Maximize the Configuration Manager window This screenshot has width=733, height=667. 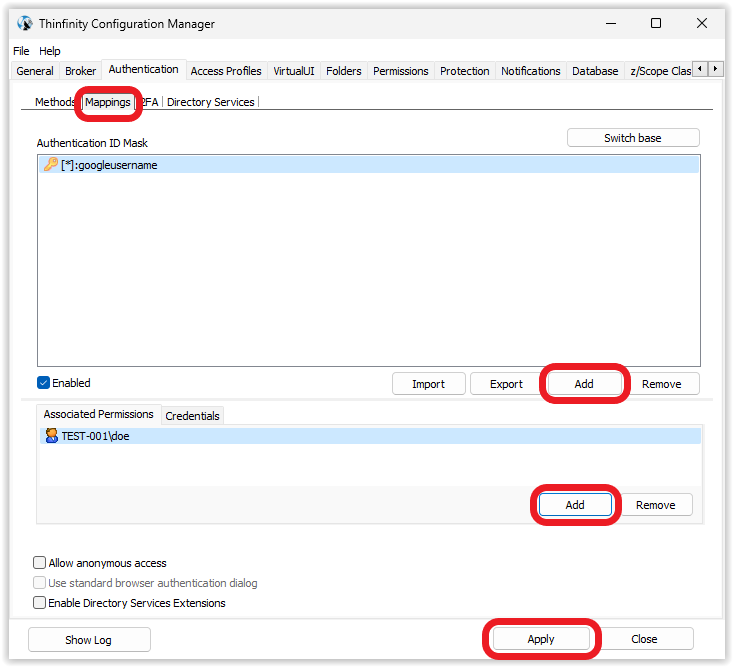coord(656,23)
